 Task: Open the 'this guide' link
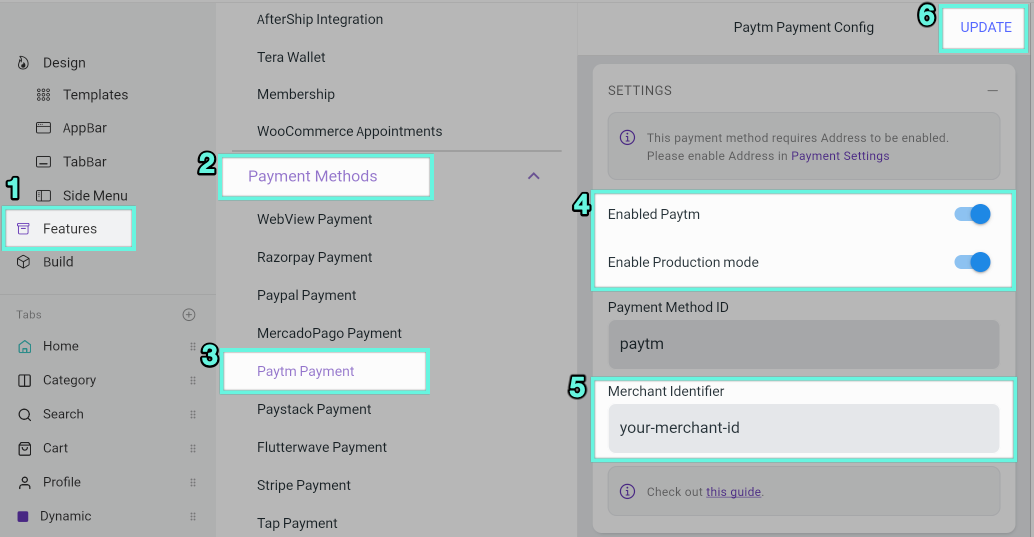[733, 492]
